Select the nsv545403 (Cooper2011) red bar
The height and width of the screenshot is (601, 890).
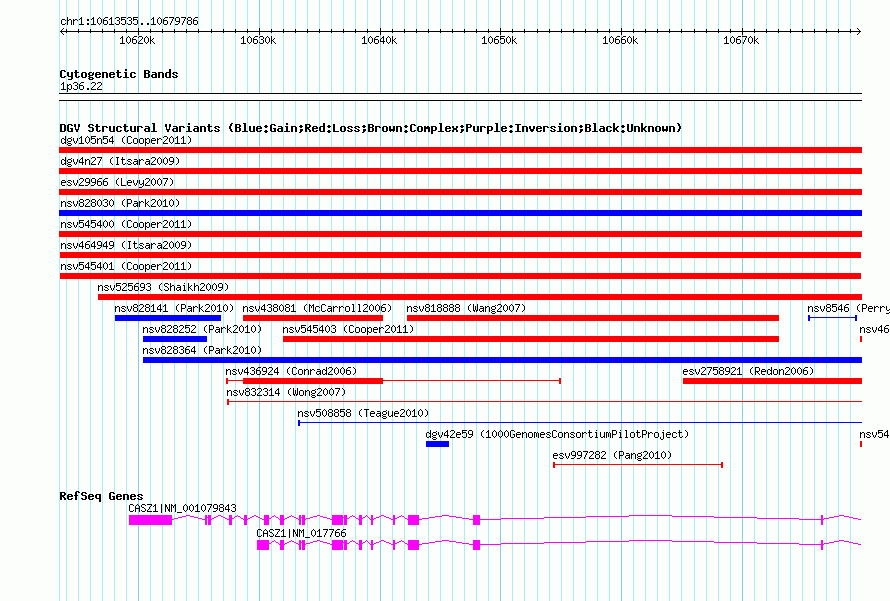click(x=530, y=339)
